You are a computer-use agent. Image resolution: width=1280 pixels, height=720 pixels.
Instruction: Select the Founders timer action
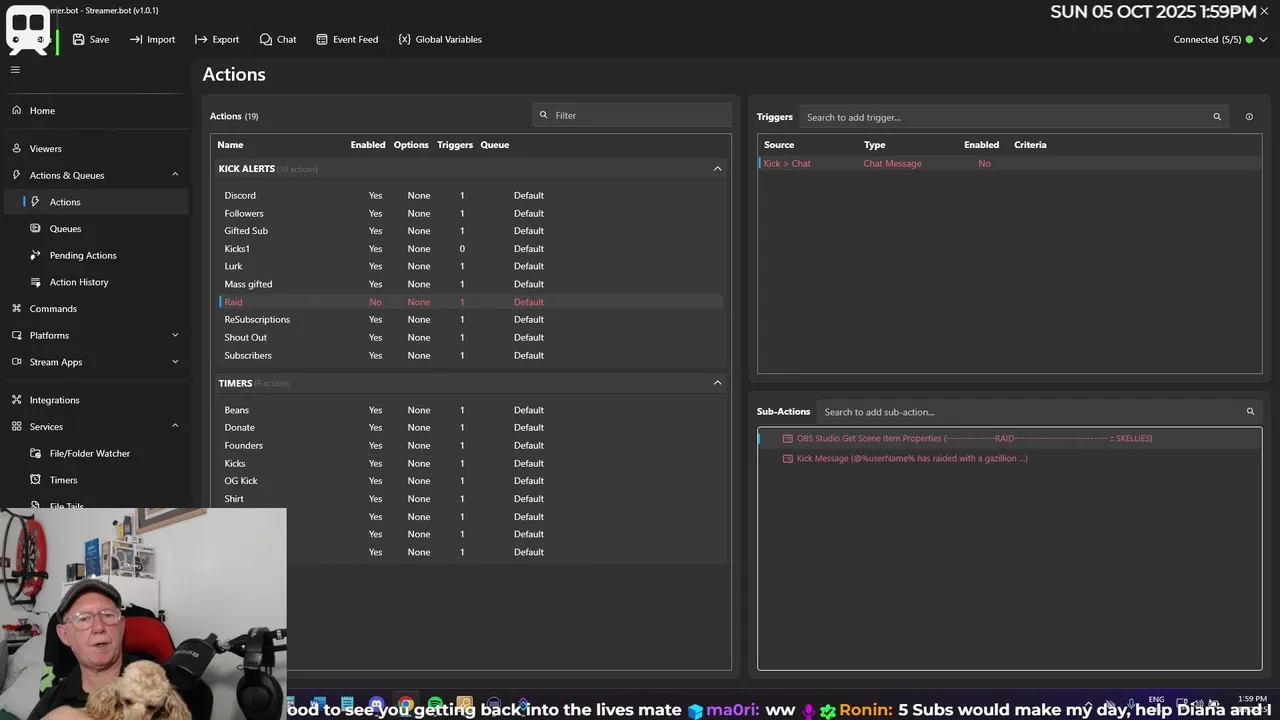pos(470,446)
